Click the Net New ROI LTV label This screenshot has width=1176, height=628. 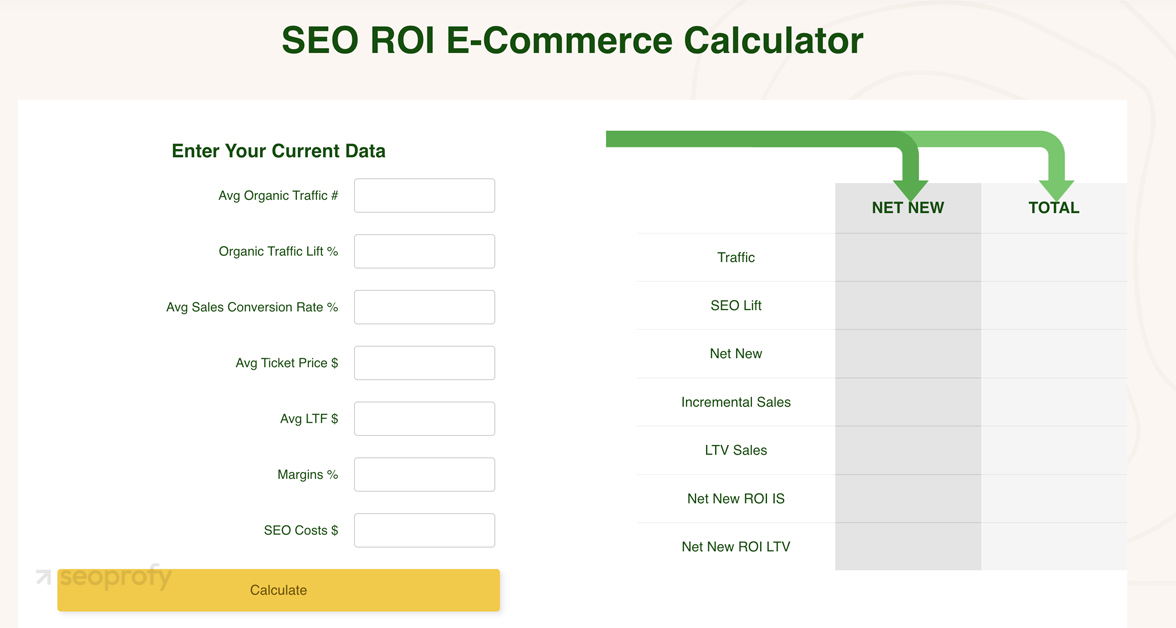pyautogui.click(x=736, y=547)
